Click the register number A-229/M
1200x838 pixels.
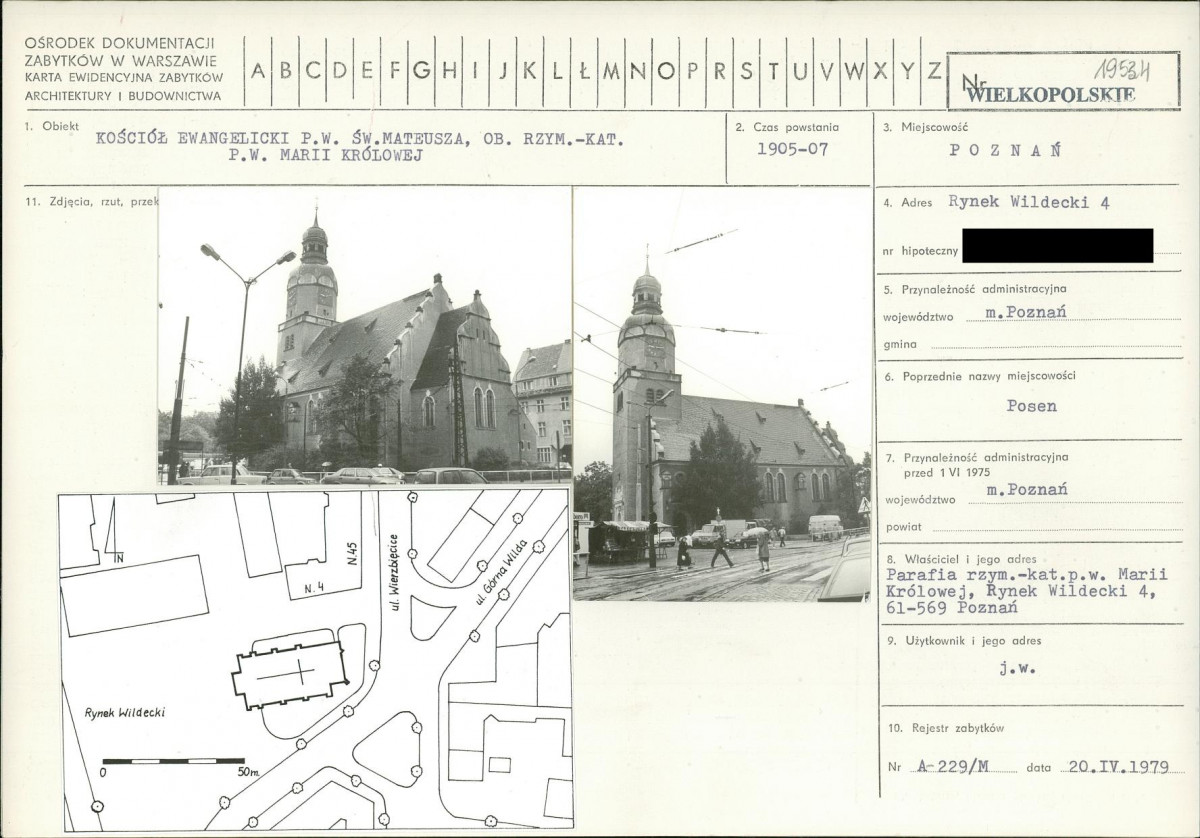click(952, 767)
